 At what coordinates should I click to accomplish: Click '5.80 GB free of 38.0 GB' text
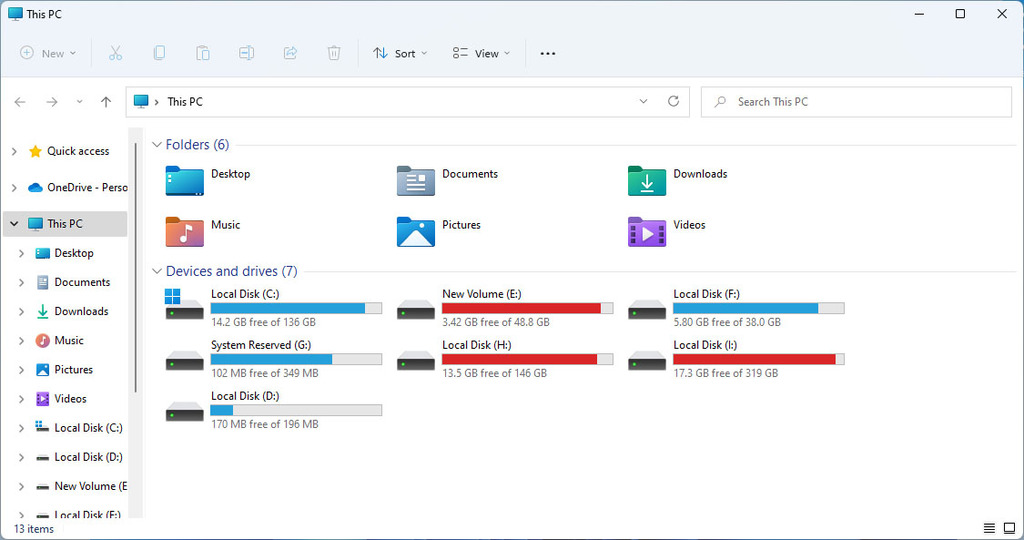click(x=727, y=323)
